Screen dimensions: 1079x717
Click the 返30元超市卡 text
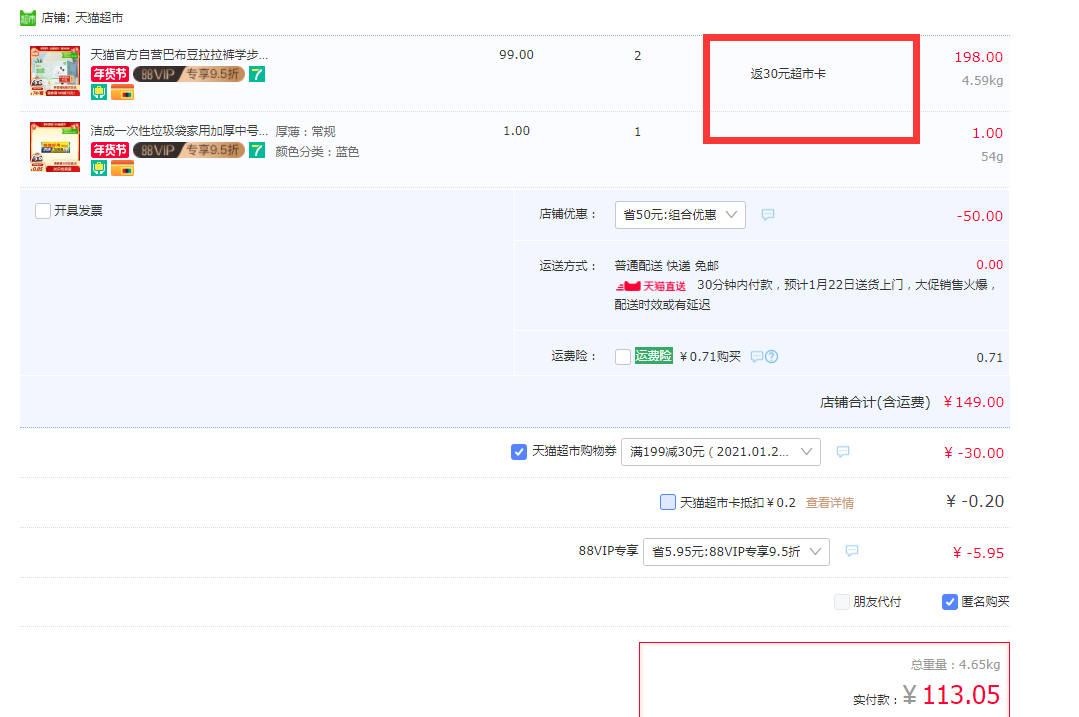pos(788,74)
